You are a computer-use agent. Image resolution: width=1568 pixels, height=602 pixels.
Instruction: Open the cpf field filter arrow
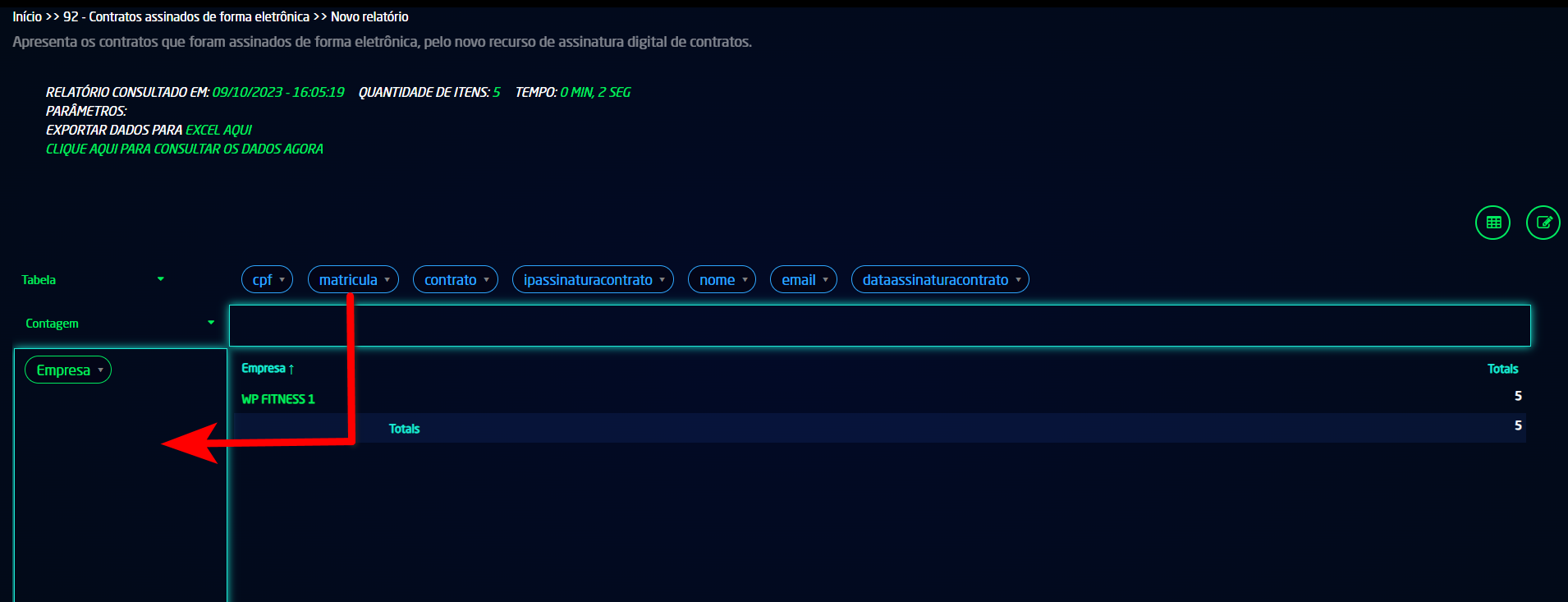(x=282, y=280)
